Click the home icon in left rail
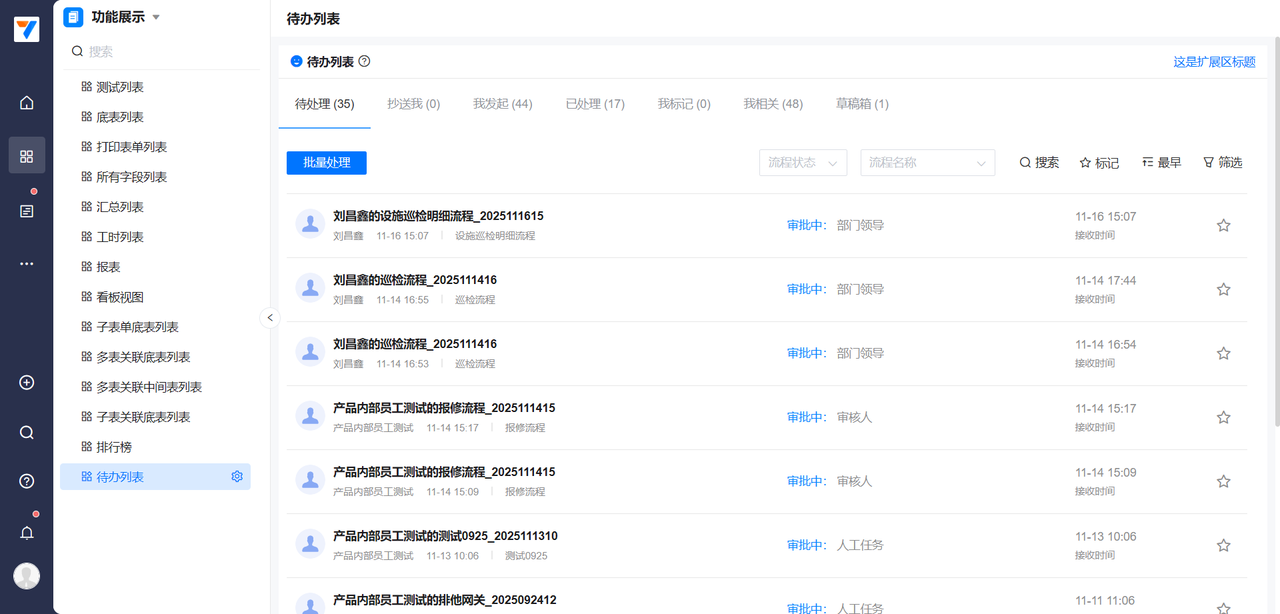Viewport: 1280px width, 614px height. (x=27, y=103)
